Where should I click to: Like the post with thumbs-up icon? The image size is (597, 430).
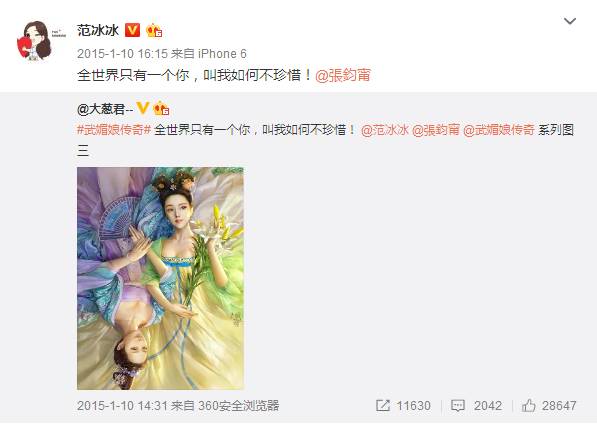pyautogui.click(x=528, y=405)
